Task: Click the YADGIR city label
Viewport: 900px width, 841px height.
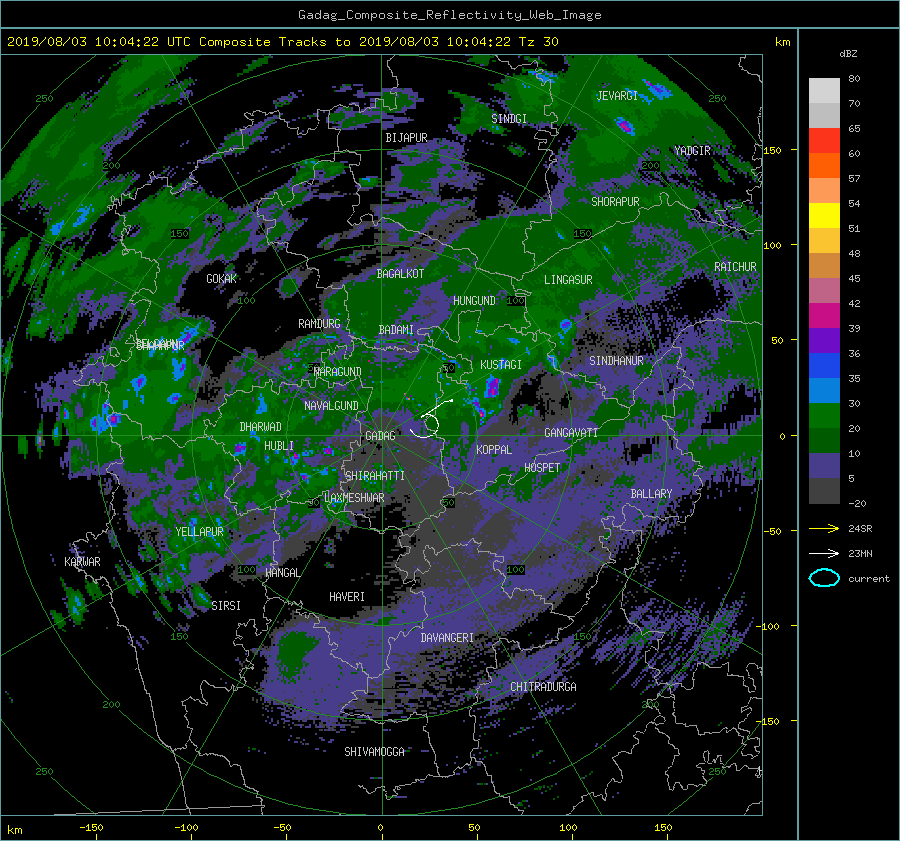Action: click(x=692, y=151)
